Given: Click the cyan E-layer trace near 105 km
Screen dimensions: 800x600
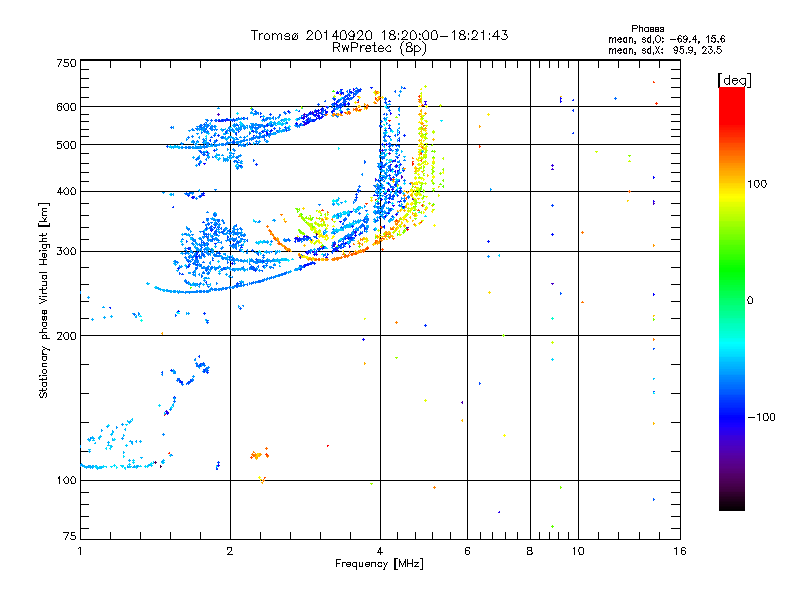Looking at the screenshot, I should 118,466.
